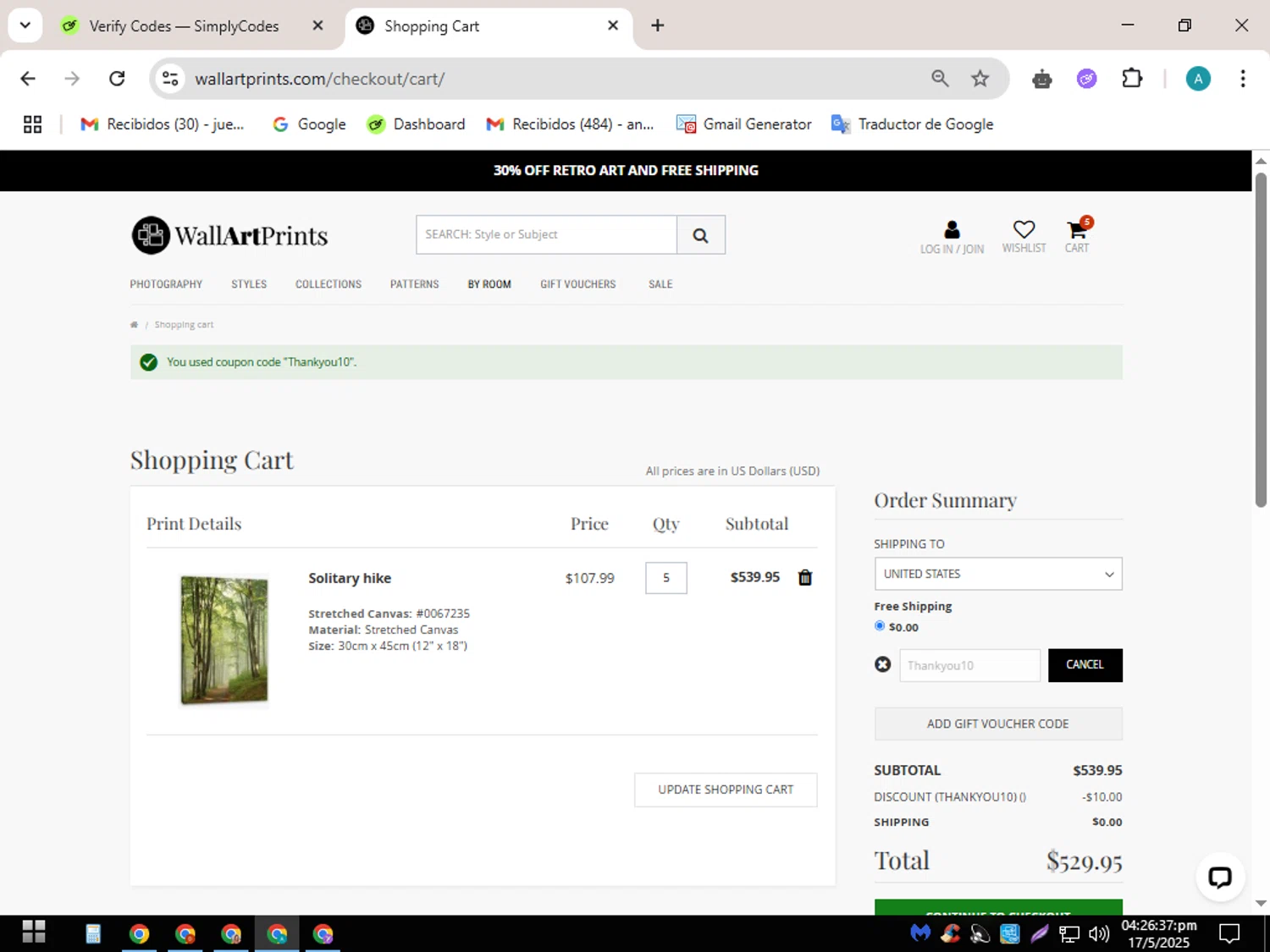The height and width of the screenshot is (952, 1270).
Task: Open the Gift Vouchers menu
Action: pos(578,284)
